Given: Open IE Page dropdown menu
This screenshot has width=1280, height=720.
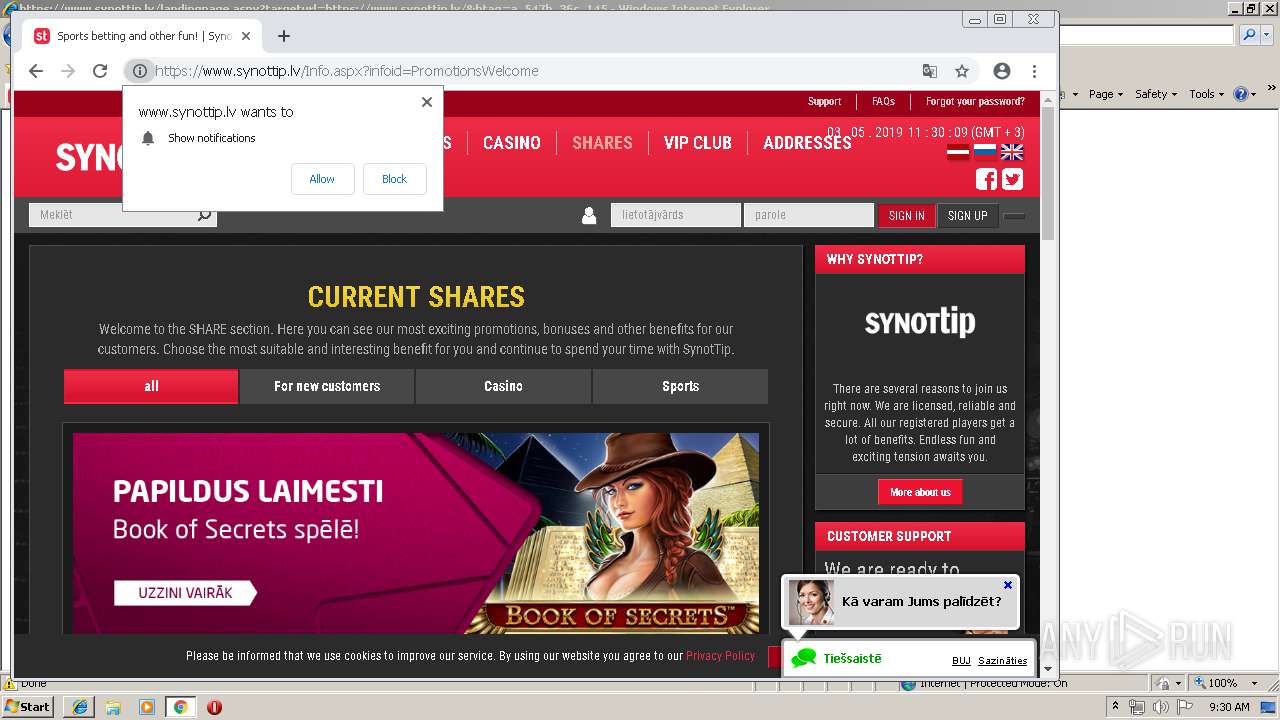Looking at the screenshot, I should coord(1105,94).
